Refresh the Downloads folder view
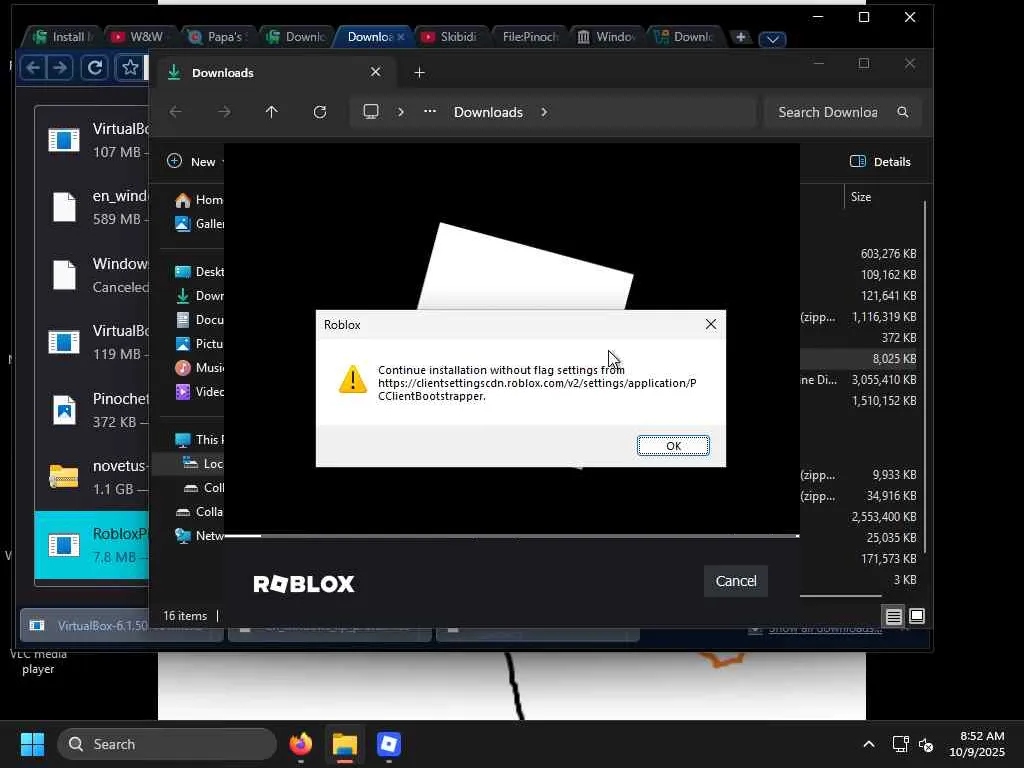 320,112
